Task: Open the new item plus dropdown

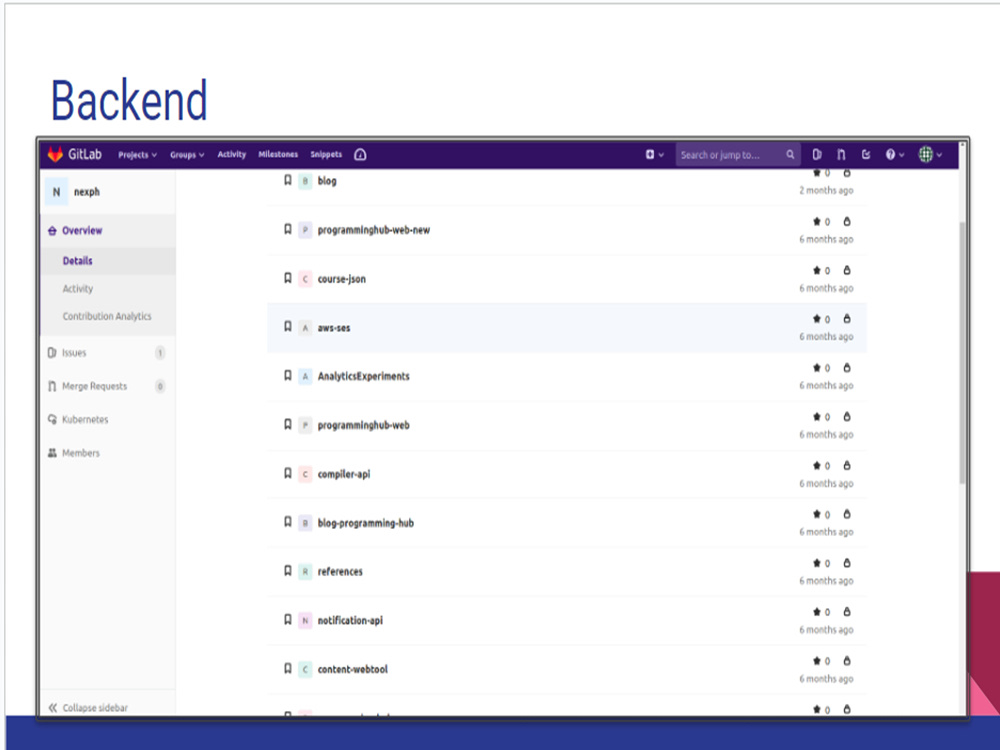Action: 654,154
